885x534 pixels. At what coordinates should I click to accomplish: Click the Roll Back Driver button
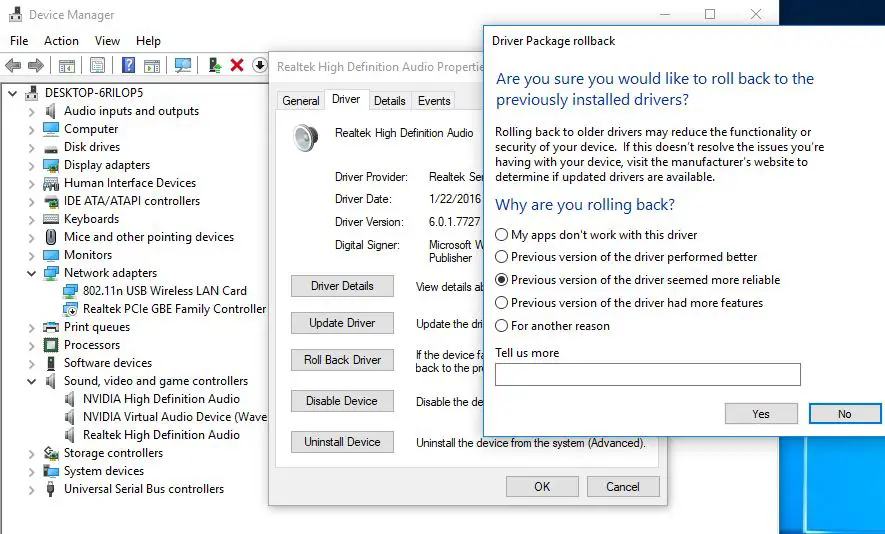tap(342, 360)
